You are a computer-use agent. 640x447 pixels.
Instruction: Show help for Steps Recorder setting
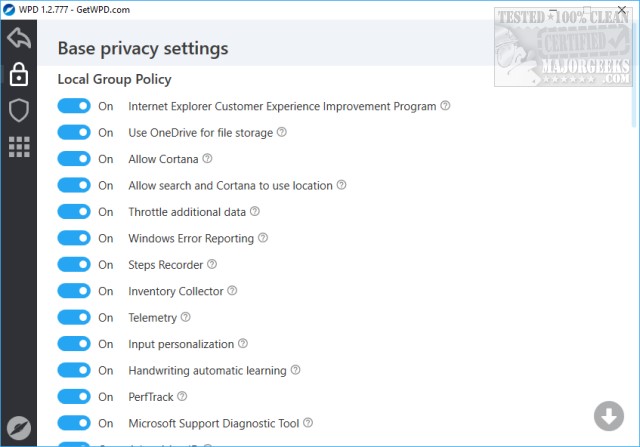[x=212, y=265]
